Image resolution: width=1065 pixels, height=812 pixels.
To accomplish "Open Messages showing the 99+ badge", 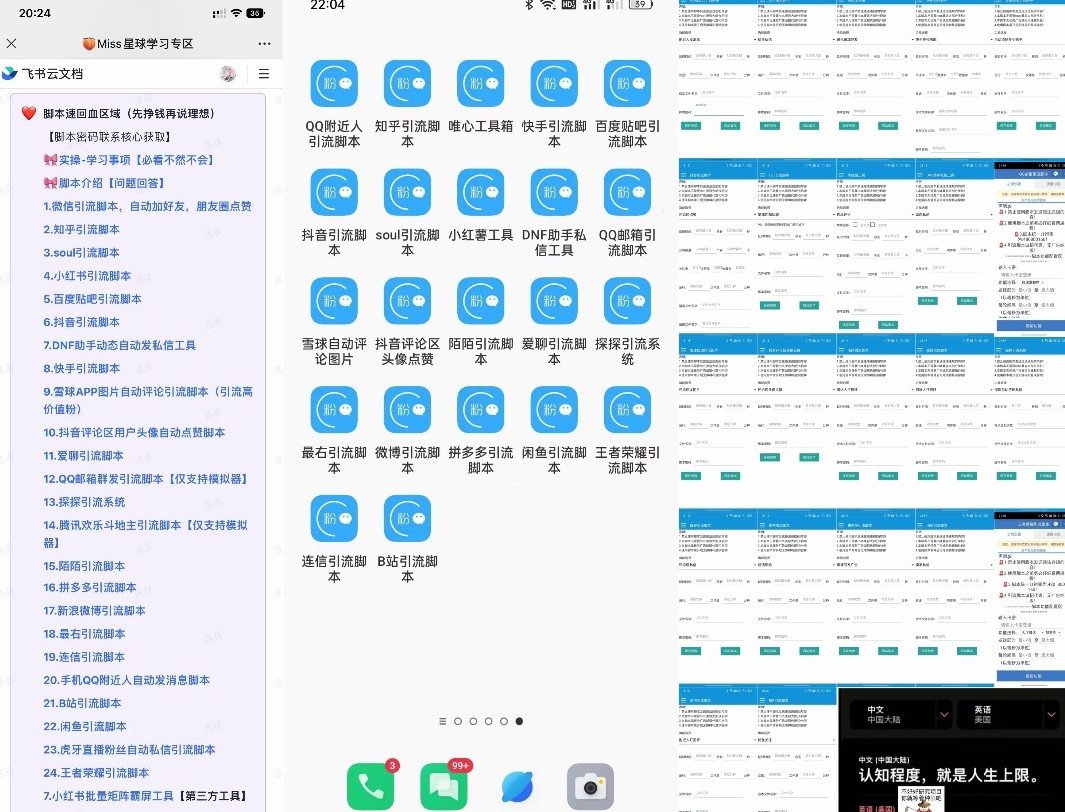I will point(443,787).
